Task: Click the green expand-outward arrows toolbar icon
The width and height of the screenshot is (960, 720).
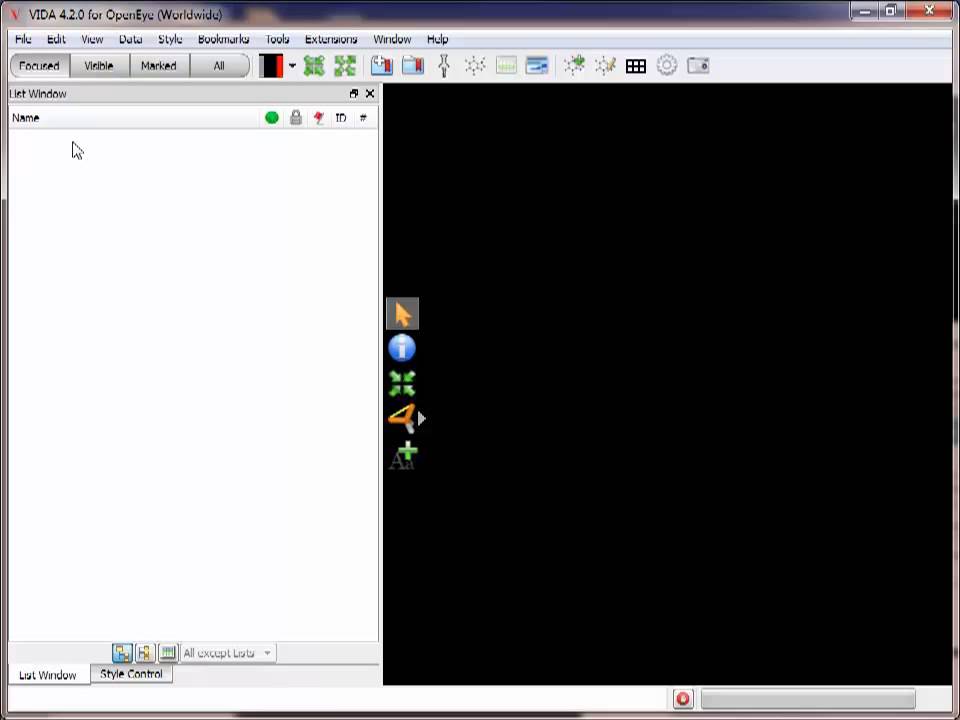Action: point(345,66)
